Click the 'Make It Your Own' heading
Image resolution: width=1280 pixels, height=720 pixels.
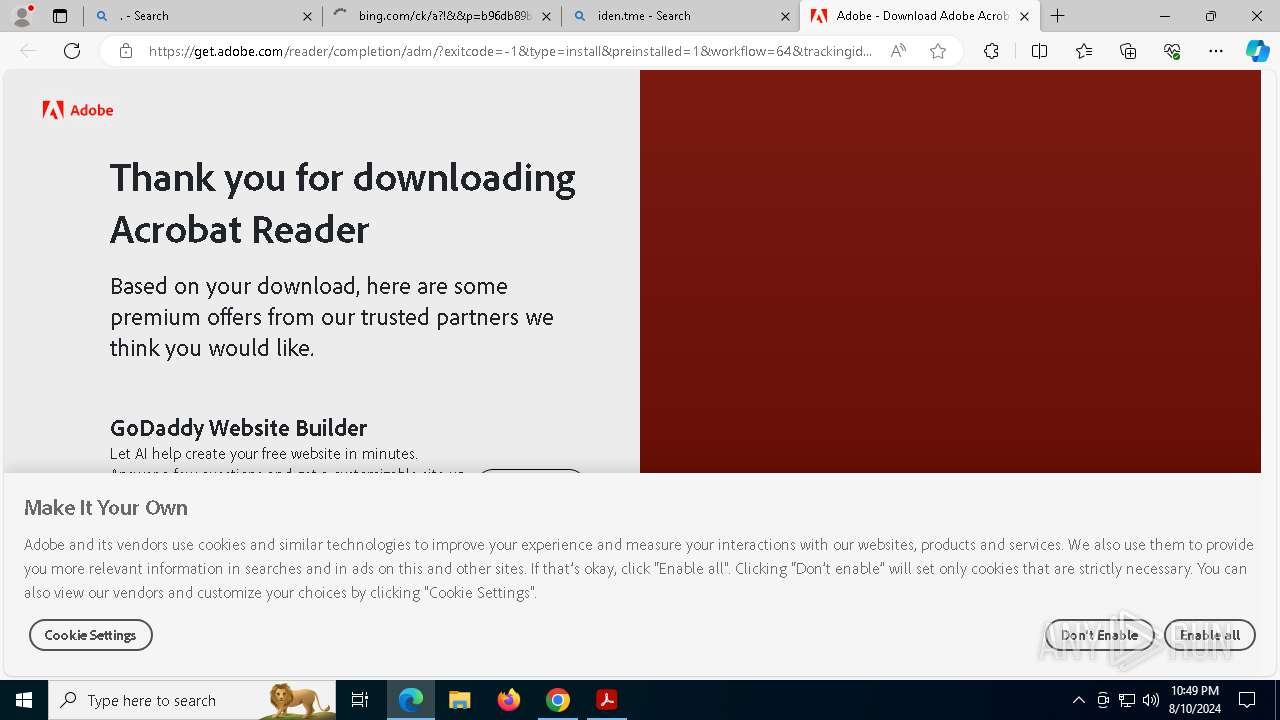(106, 508)
